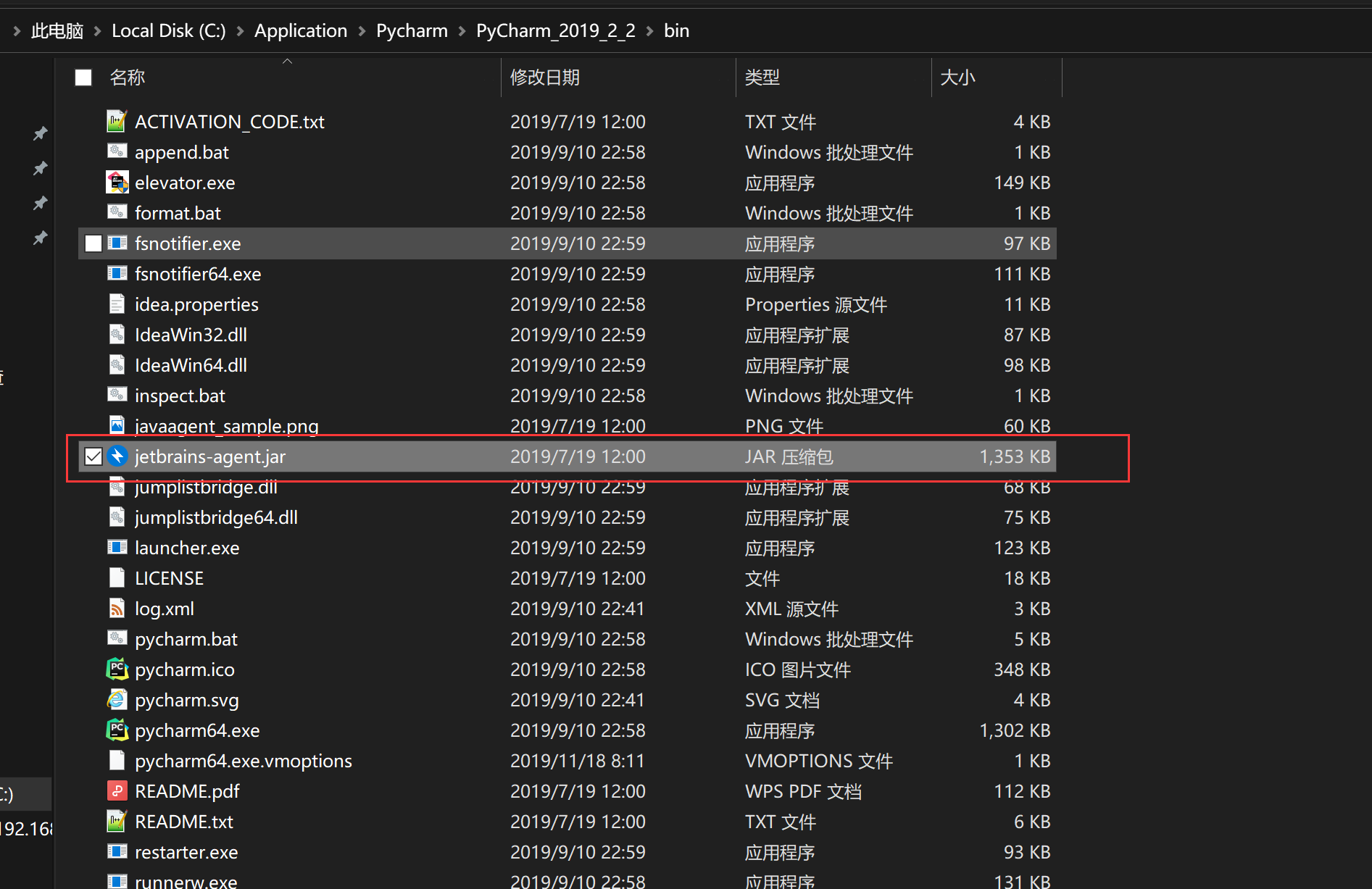1372x889 pixels.
Task: Select the file name pycharm64.exe.vmoptions
Action: point(244,761)
